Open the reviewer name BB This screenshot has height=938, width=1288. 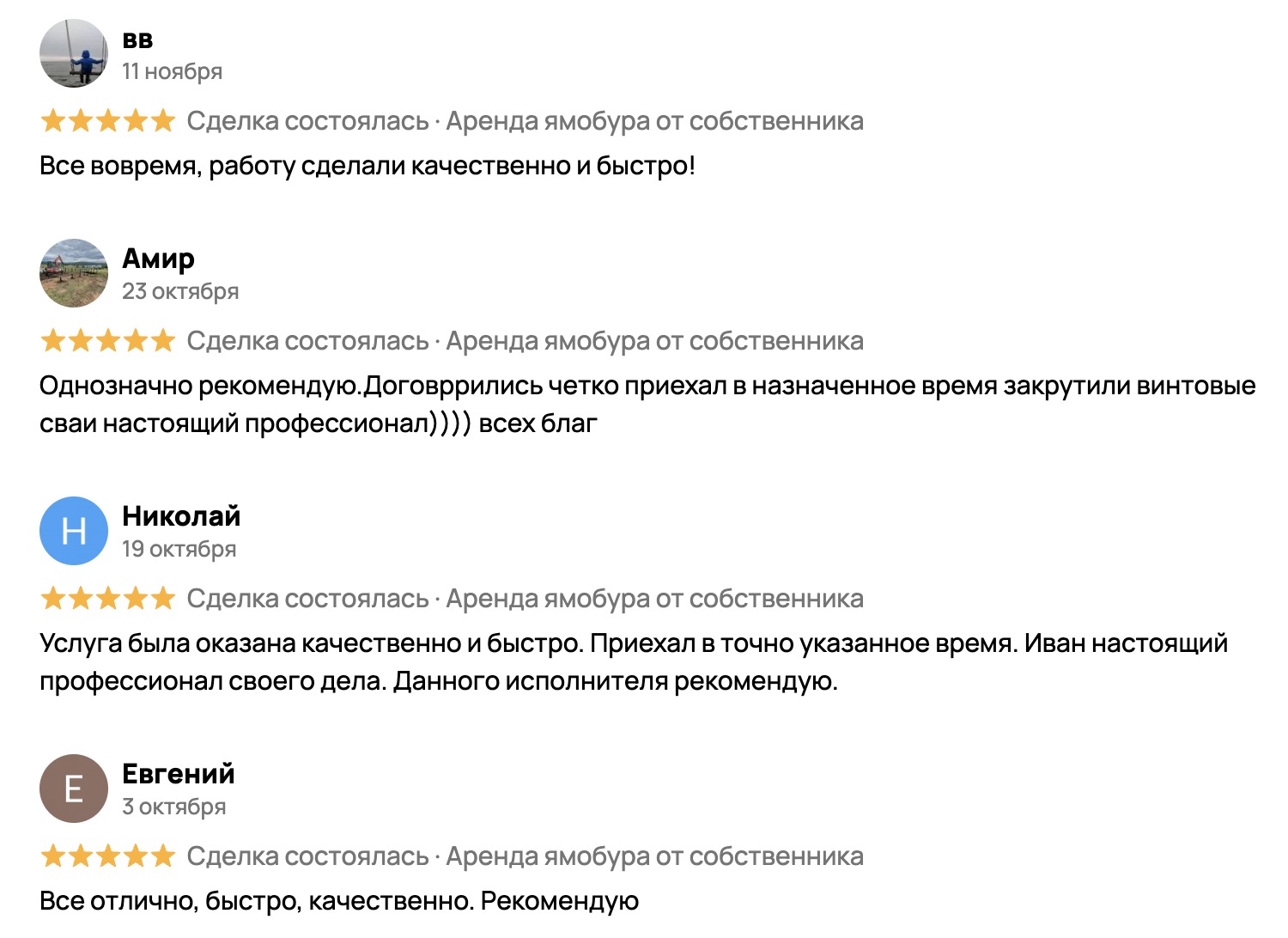click(x=137, y=40)
